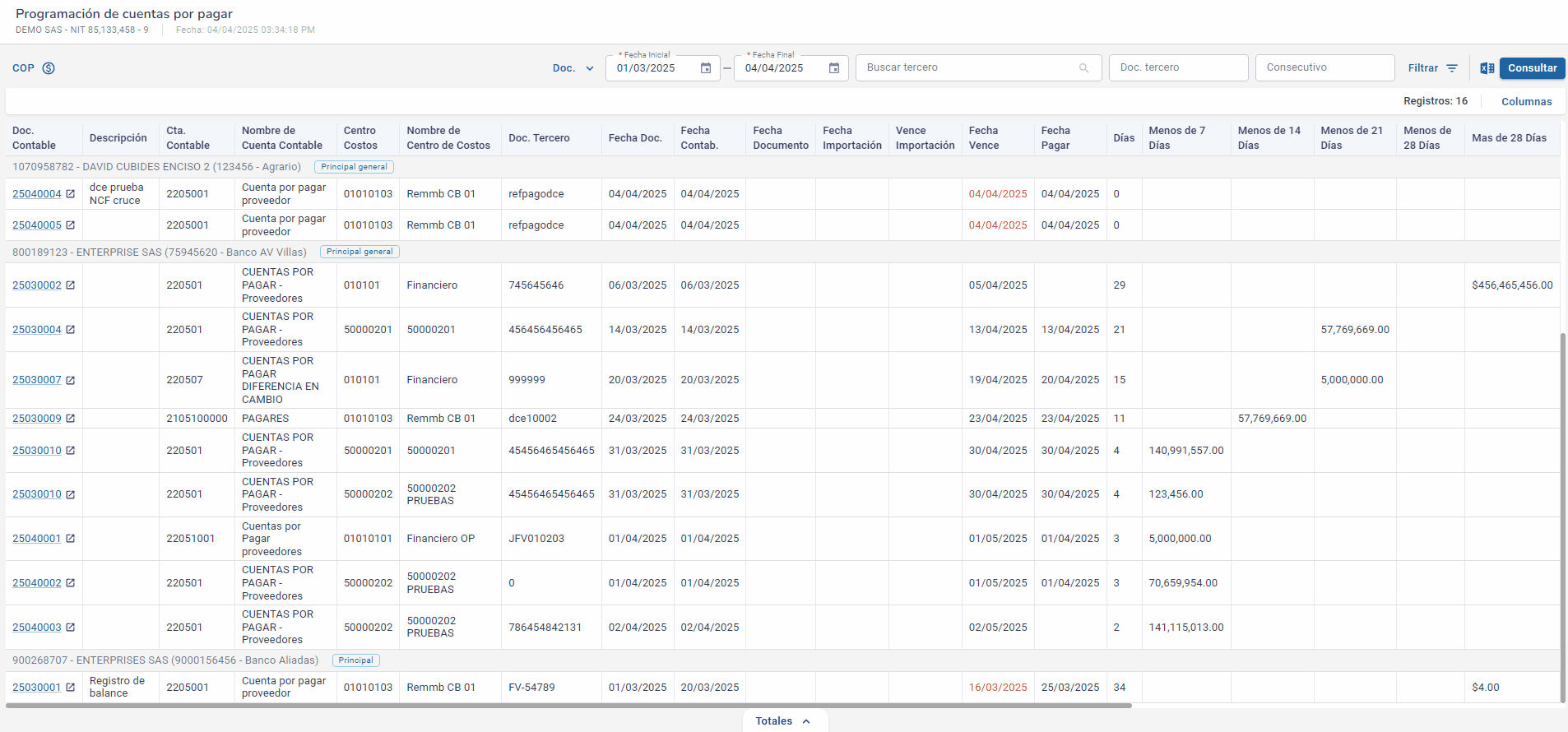Click the overdue date 16/03/2025
The width and height of the screenshot is (1568, 732).
[x=998, y=688]
